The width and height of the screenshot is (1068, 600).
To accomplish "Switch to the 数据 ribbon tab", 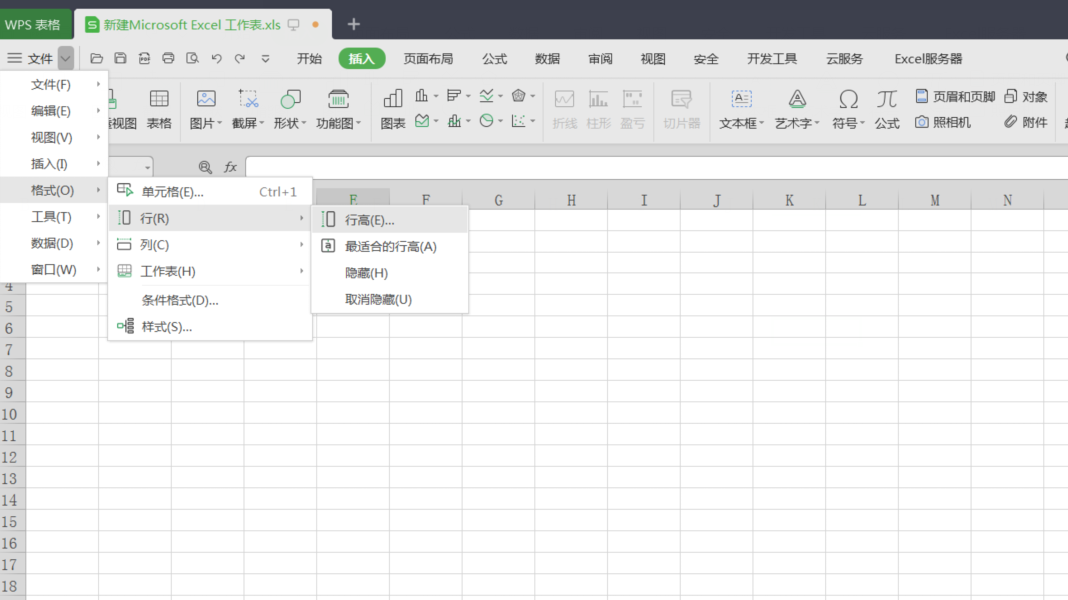I will [548, 59].
